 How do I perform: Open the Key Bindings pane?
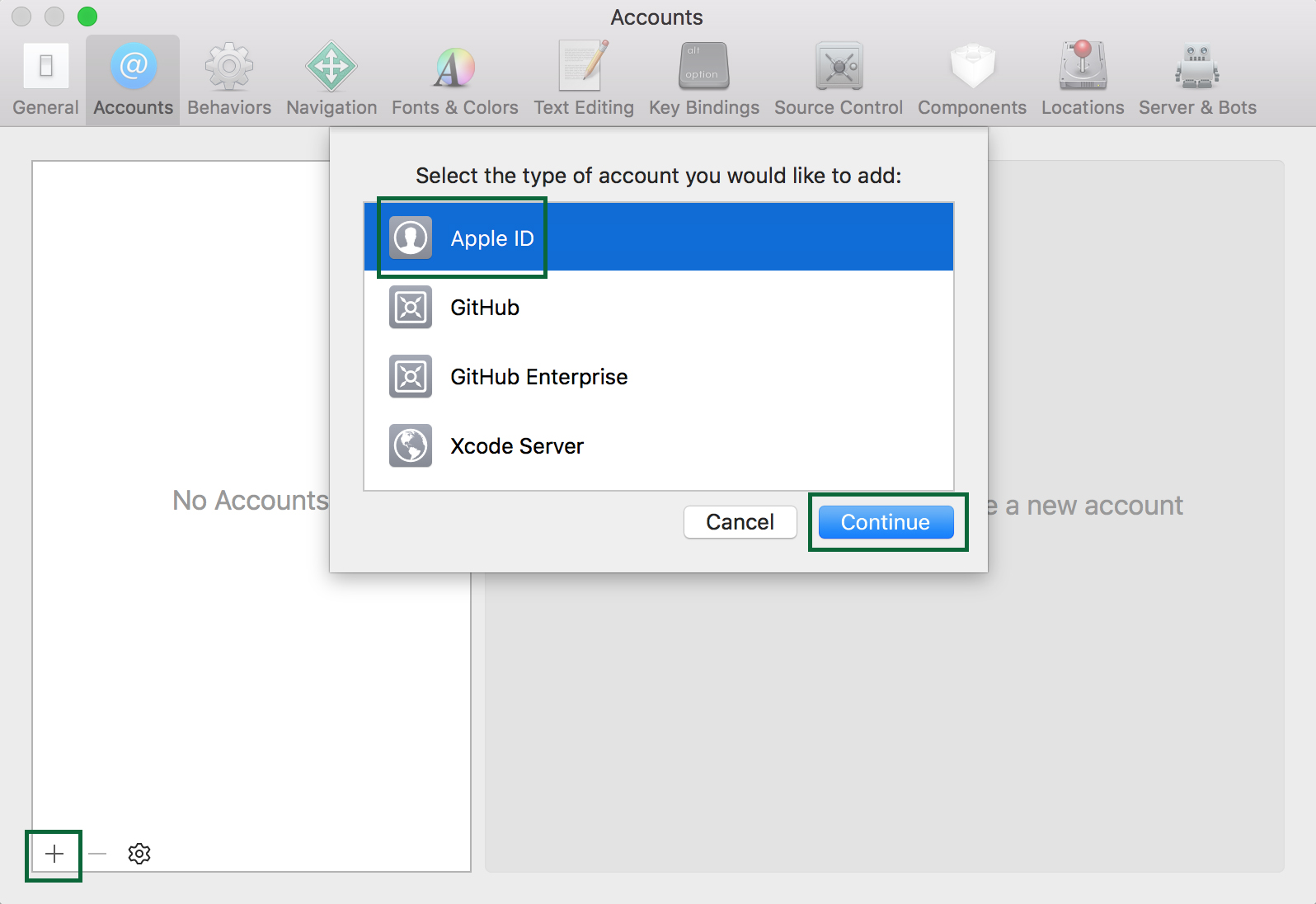click(704, 80)
